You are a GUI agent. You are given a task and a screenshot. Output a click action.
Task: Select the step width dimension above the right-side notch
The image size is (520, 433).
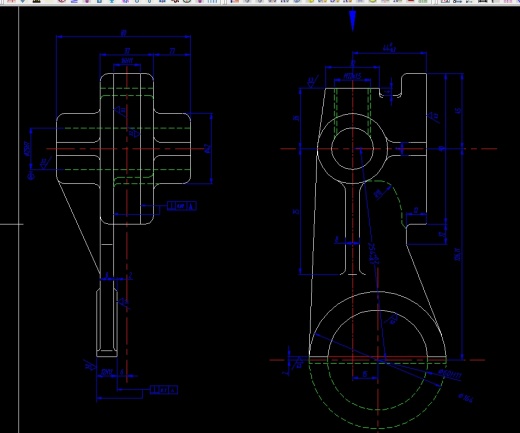coord(416,211)
